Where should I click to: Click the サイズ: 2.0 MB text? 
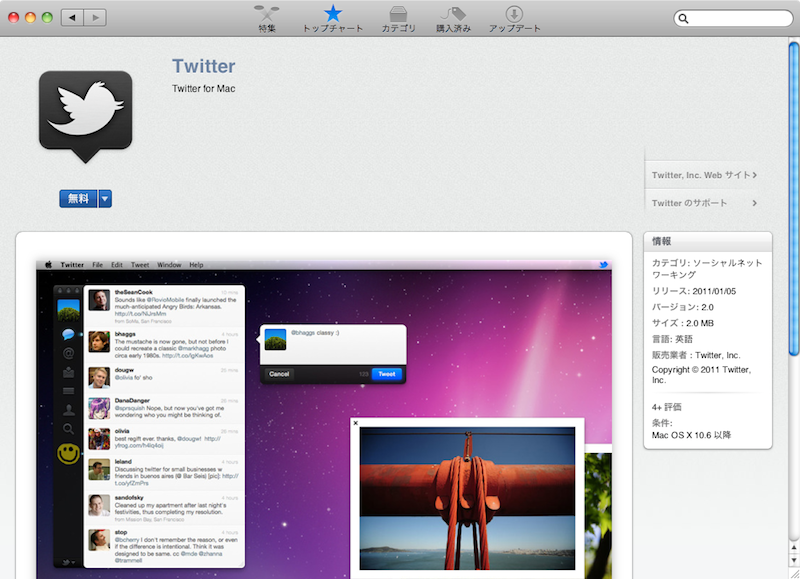pos(683,323)
